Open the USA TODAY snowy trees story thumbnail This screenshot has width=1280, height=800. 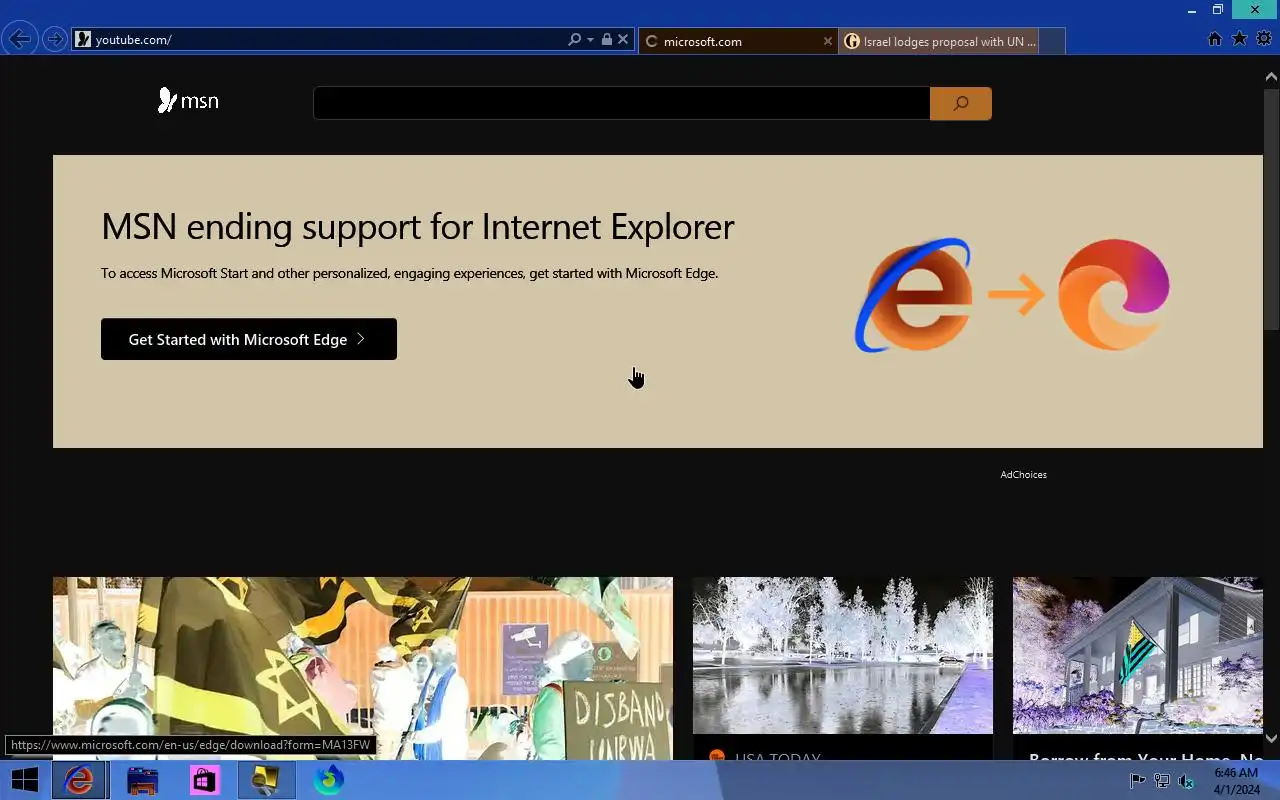tap(843, 655)
